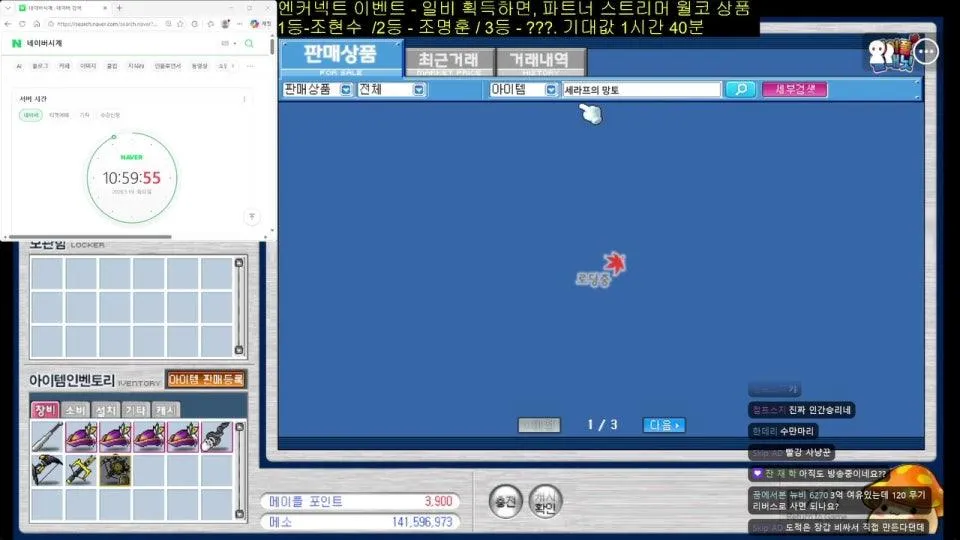Open the Copilot icon in browser toolbar
The width and height of the screenshot is (960, 540).
tap(255, 24)
